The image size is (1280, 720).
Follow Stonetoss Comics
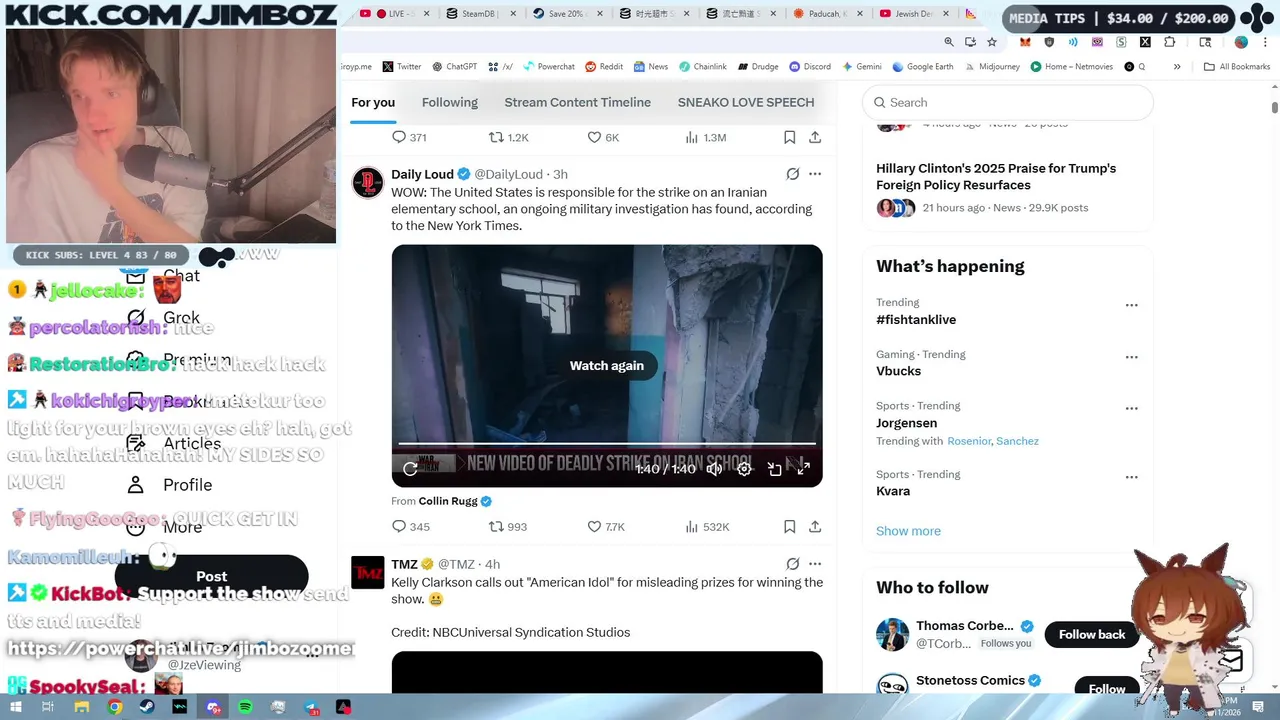(1107, 689)
